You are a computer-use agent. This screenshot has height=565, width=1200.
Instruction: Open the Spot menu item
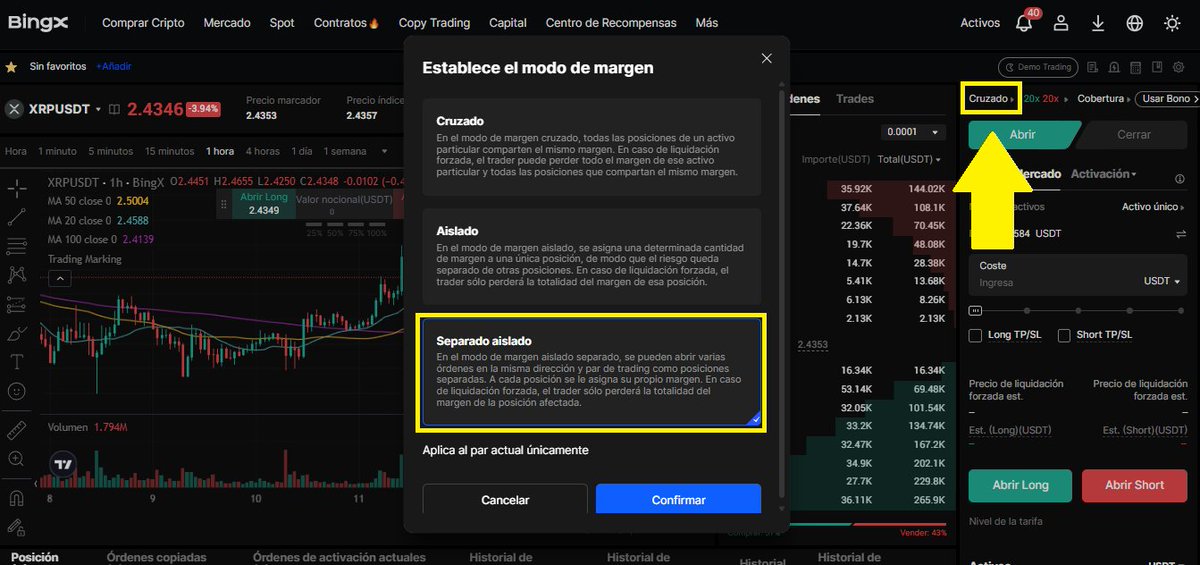click(x=282, y=23)
